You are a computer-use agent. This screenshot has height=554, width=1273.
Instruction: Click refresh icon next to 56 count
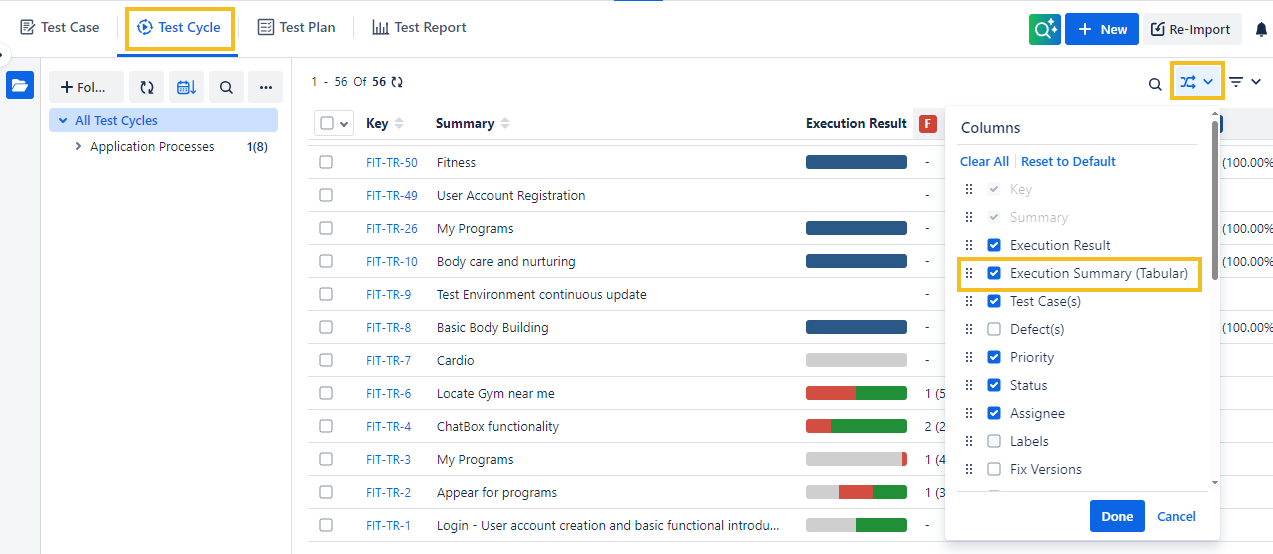[397, 82]
